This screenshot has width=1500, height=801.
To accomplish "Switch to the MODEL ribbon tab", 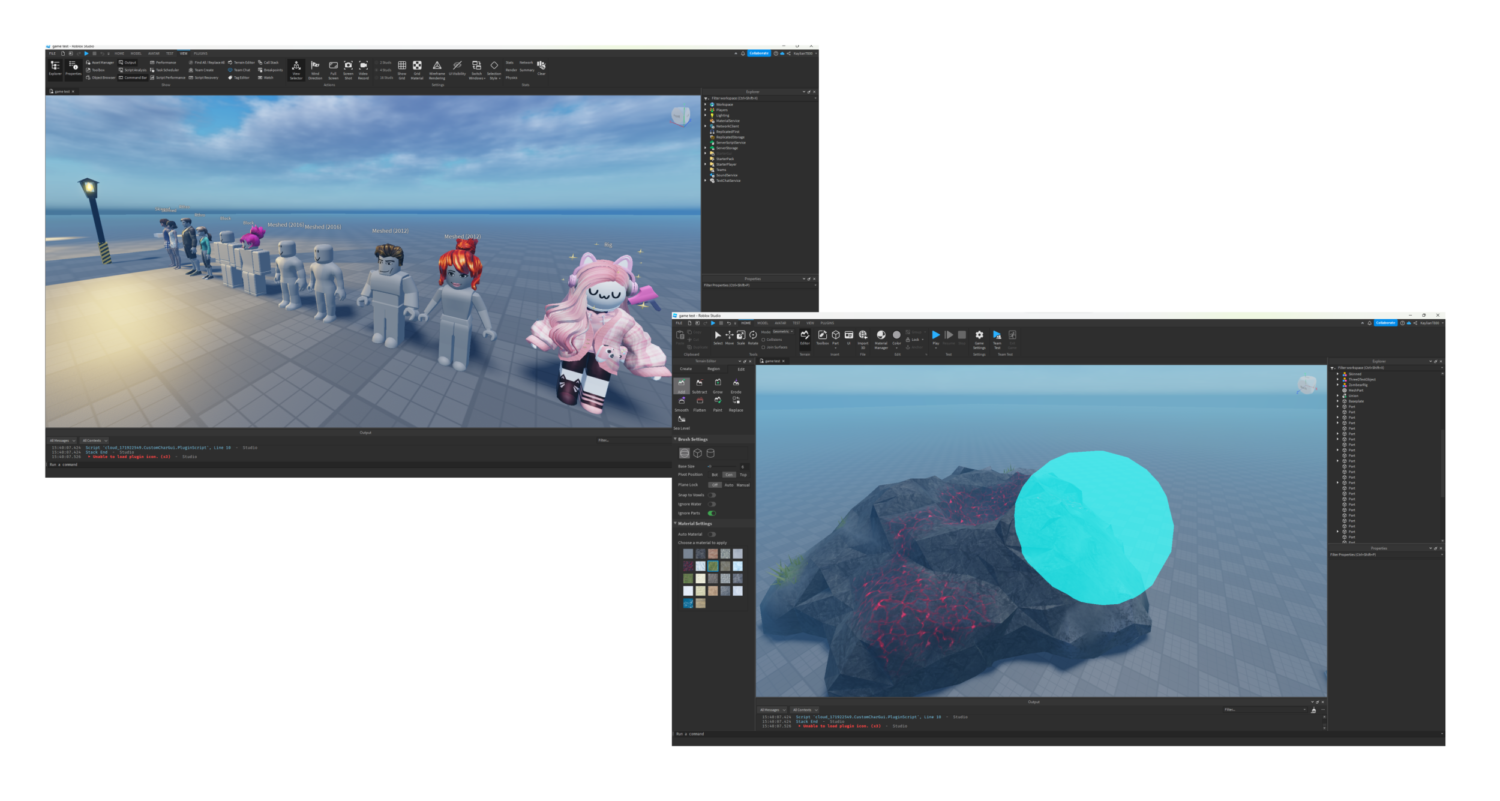I will click(x=762, y=323).
